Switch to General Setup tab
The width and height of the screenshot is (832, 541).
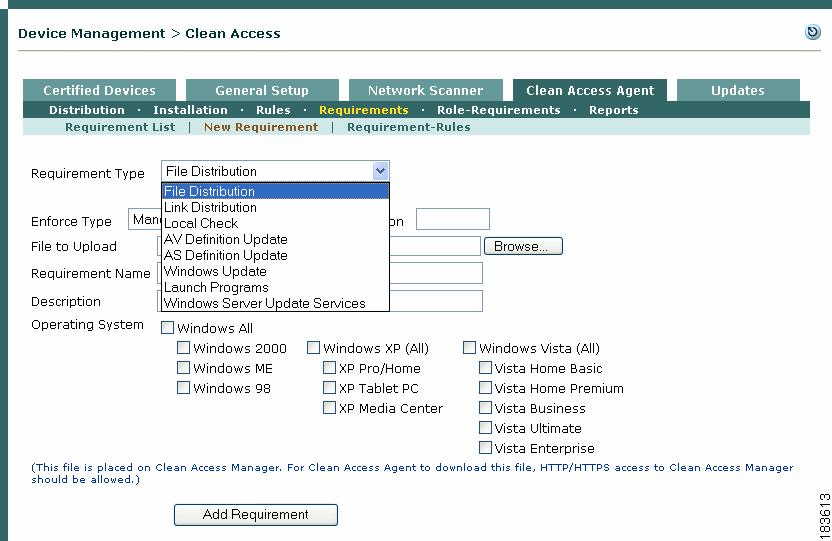pyautogui.click(x=262, y=90)
